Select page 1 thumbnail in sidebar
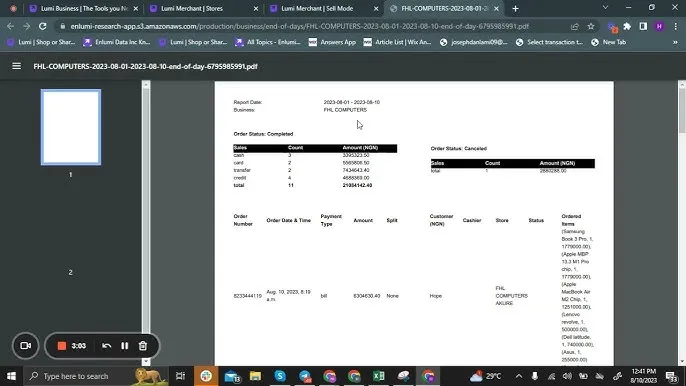Image resolution: width=686 pixels, height=386 pixels. (x=71, y=127)
